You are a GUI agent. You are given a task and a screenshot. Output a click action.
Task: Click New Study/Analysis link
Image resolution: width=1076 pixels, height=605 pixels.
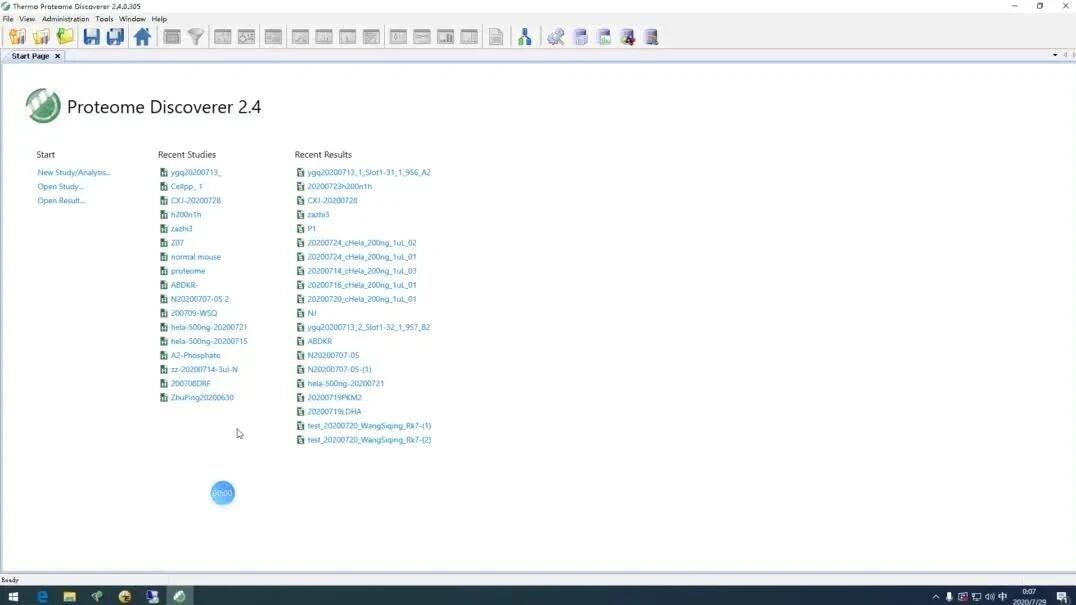[x=73, y=172]
